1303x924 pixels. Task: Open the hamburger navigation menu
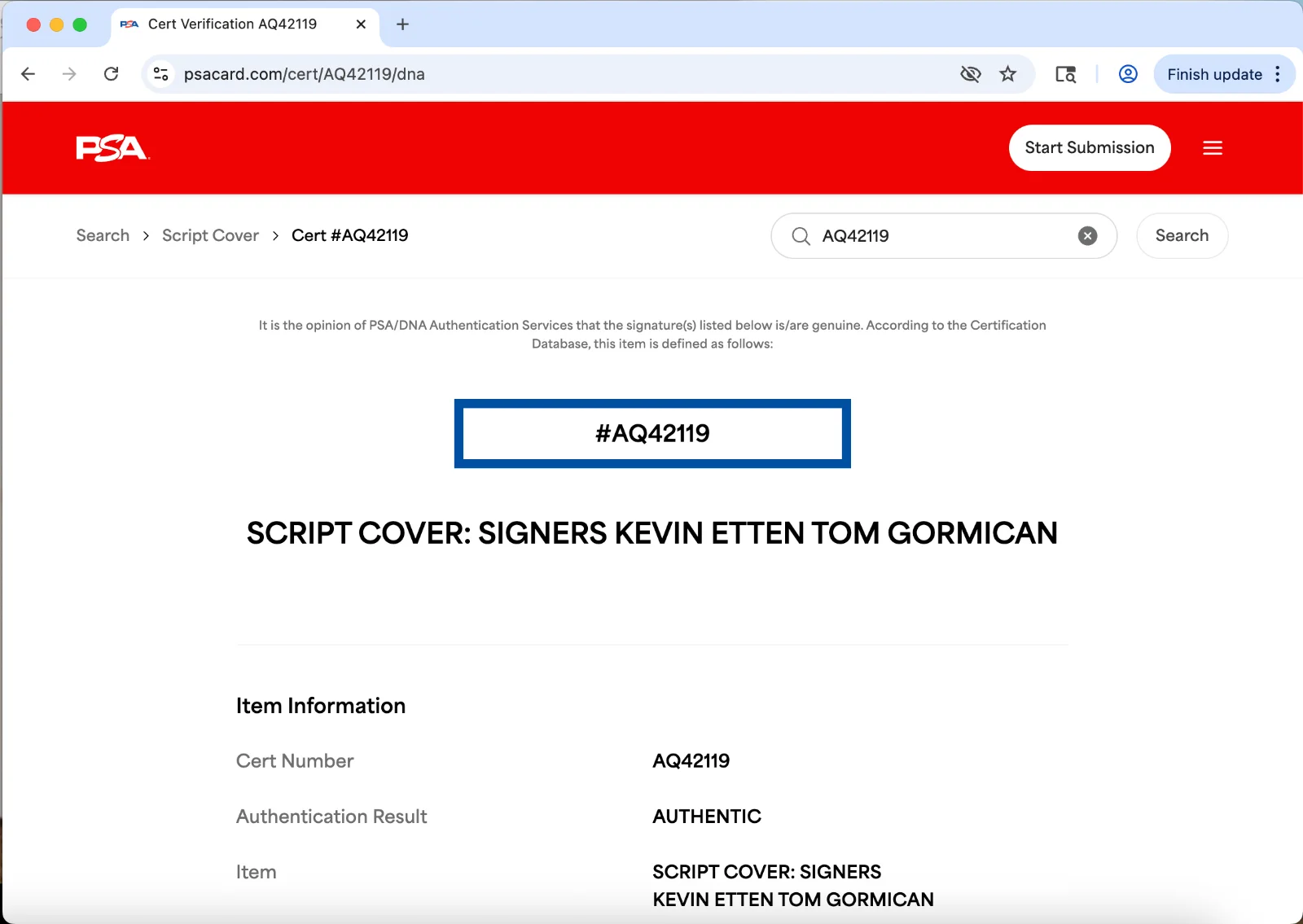pos(1213,147)
